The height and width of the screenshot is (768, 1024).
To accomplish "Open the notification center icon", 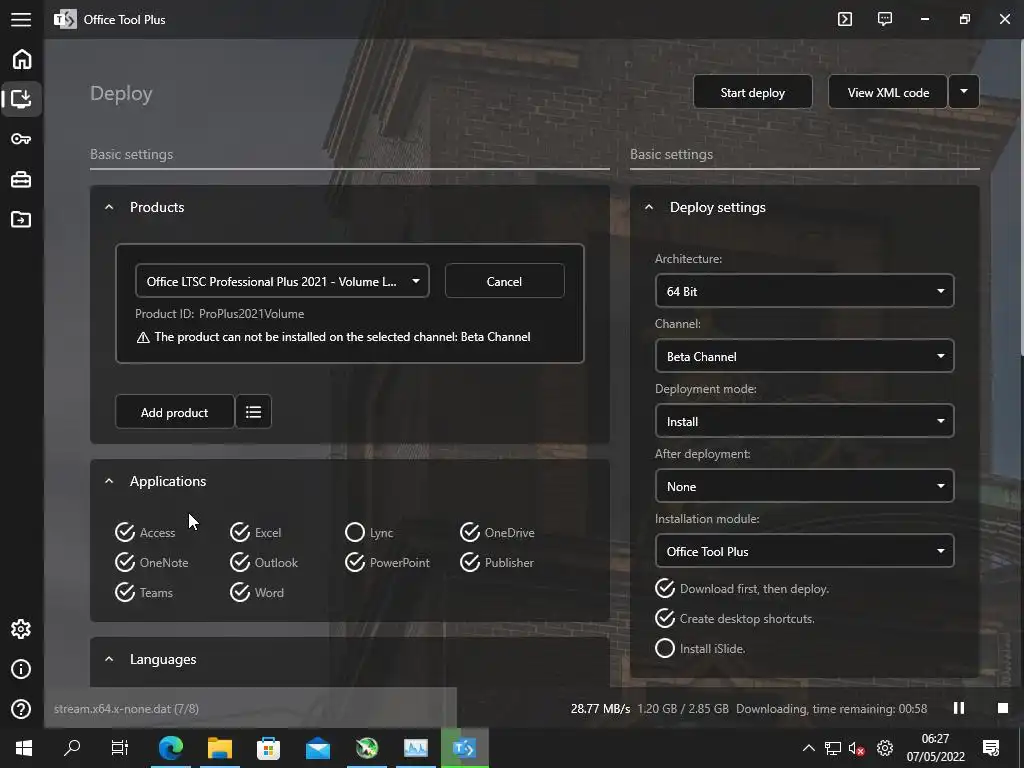I will click(x=991, y=748).
